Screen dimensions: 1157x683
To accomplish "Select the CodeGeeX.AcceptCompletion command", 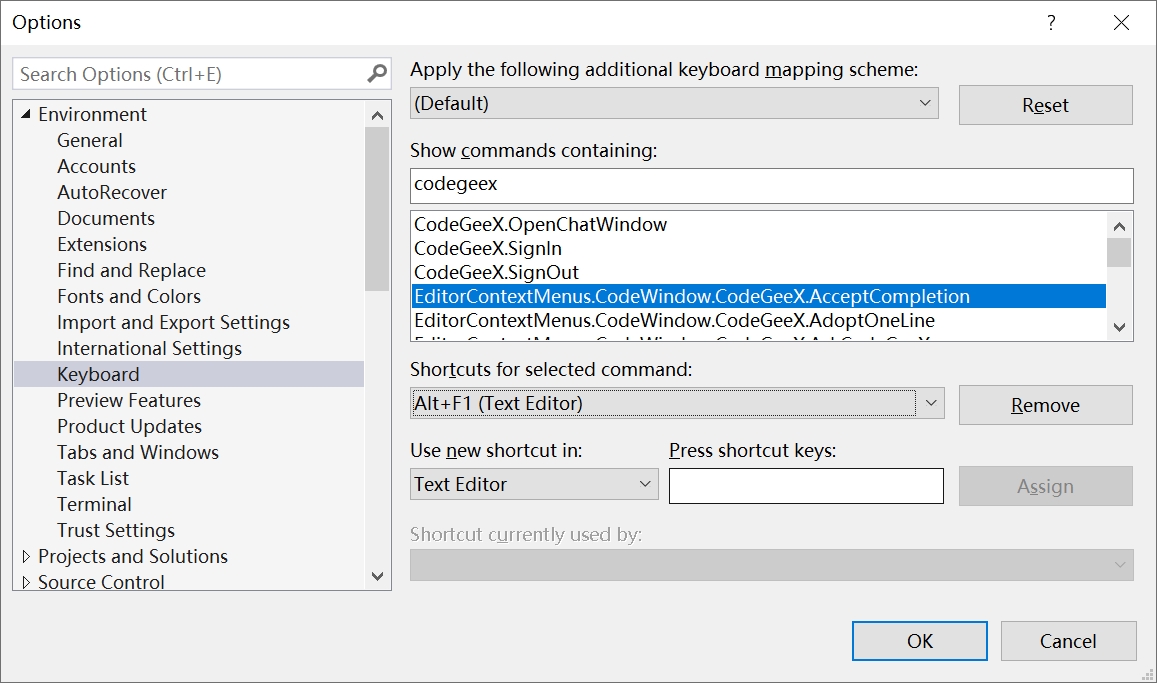I will click(x=759, y=297).
